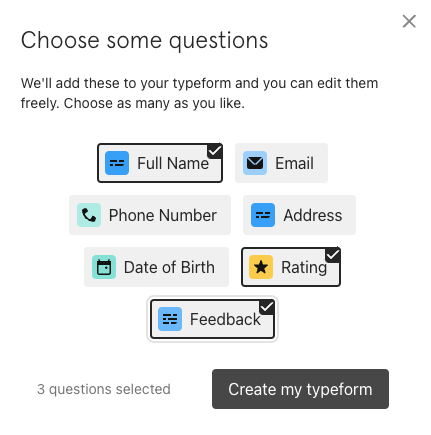Click the envelope icon next to Email
The width and height of the screenshot is (431, 435).
255,163
